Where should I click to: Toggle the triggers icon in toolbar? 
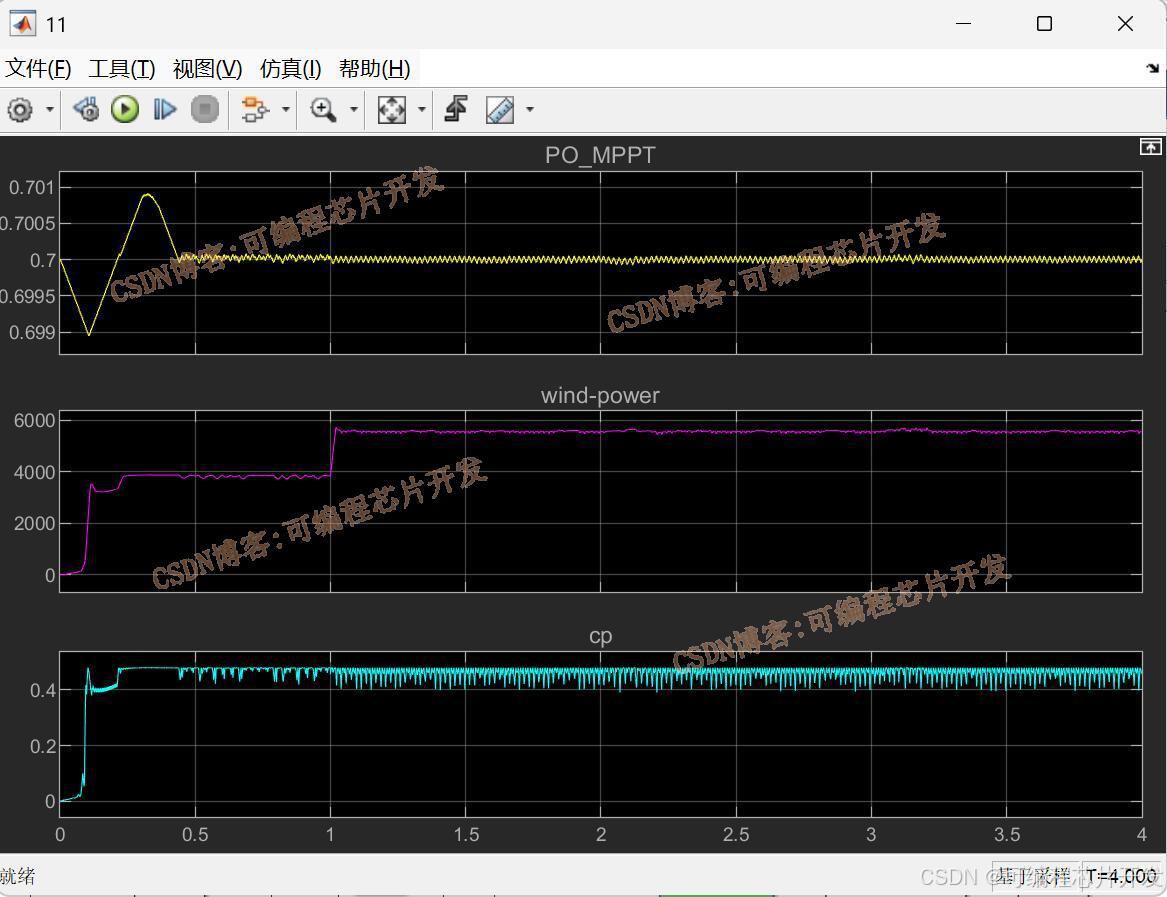click(x=455, y=109)
